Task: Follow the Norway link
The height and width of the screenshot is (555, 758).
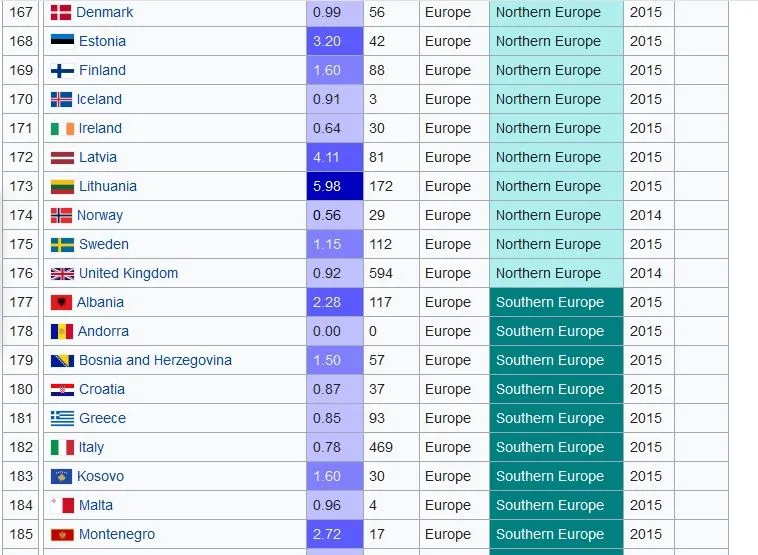Action: point(100,216)
